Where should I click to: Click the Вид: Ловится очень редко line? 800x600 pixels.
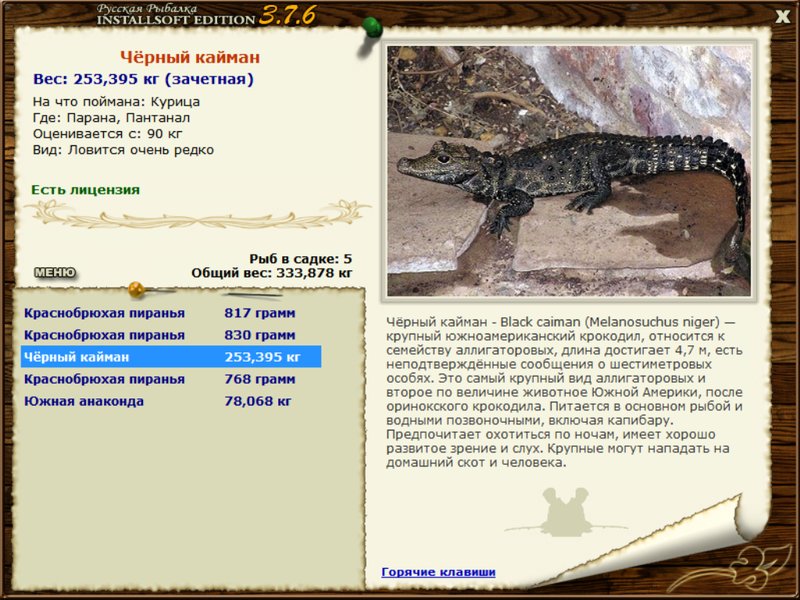(x=123, y=150)
